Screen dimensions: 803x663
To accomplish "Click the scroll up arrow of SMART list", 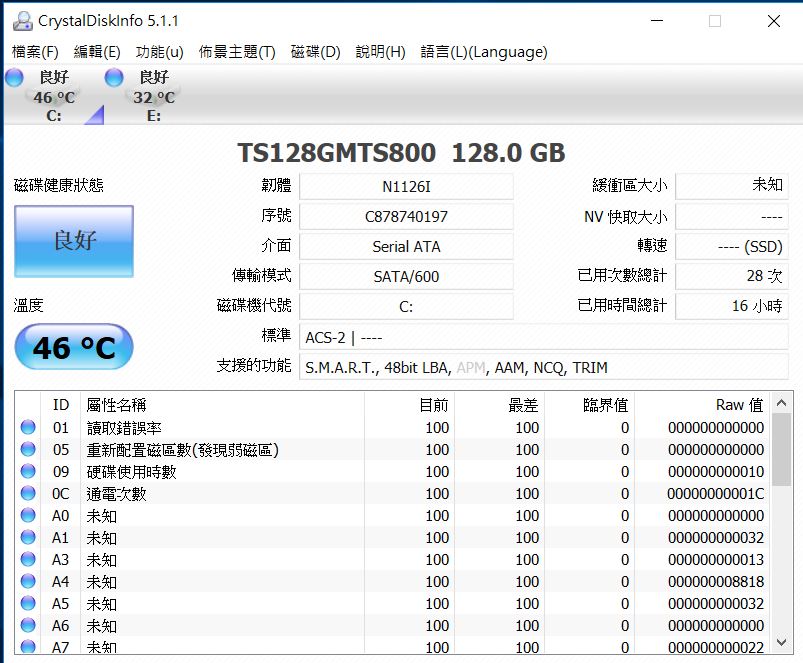I will [x=781, y=403].
